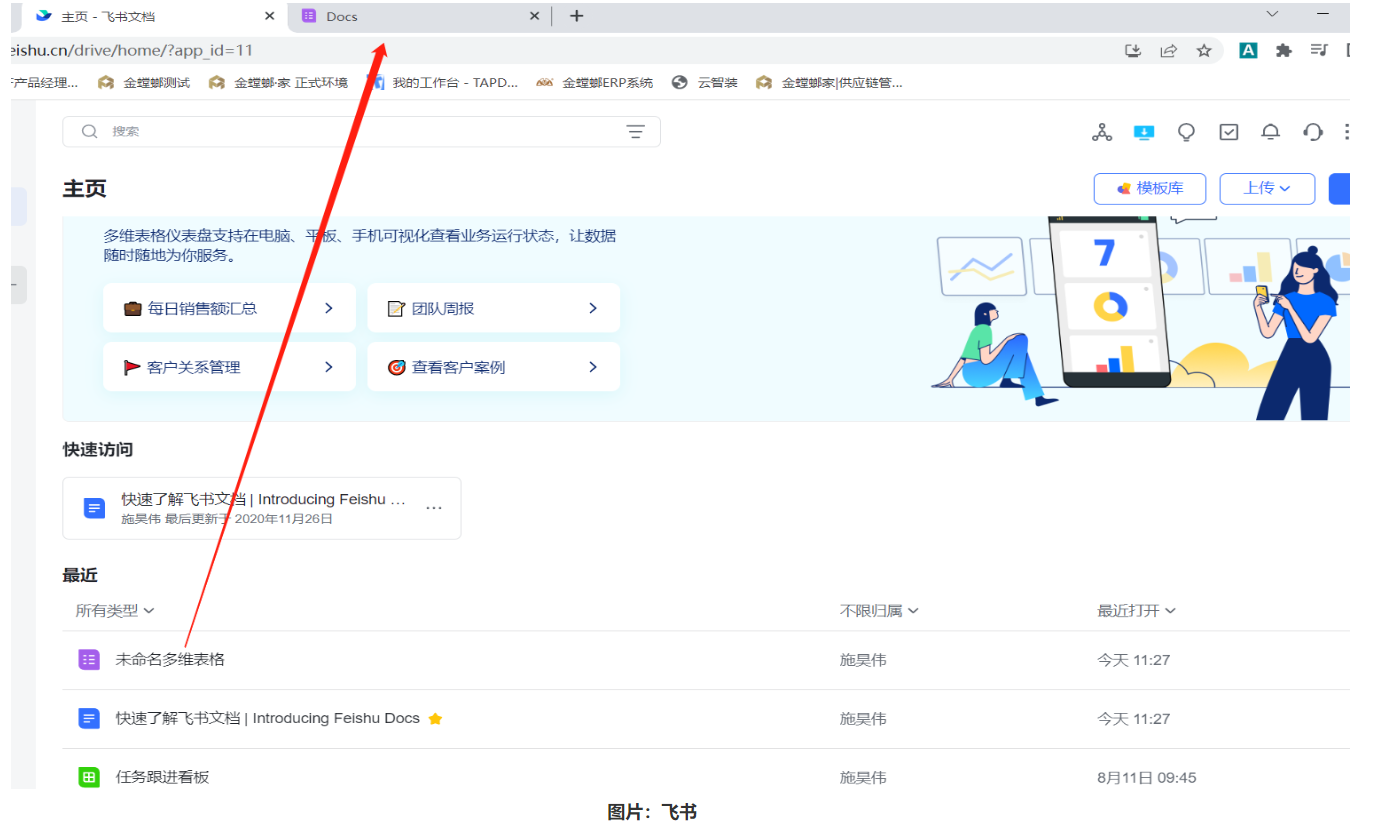The image size is (1389, 833).
Task: Expand the 最近打开 sort dropdown
Action: click(1136, 611)
